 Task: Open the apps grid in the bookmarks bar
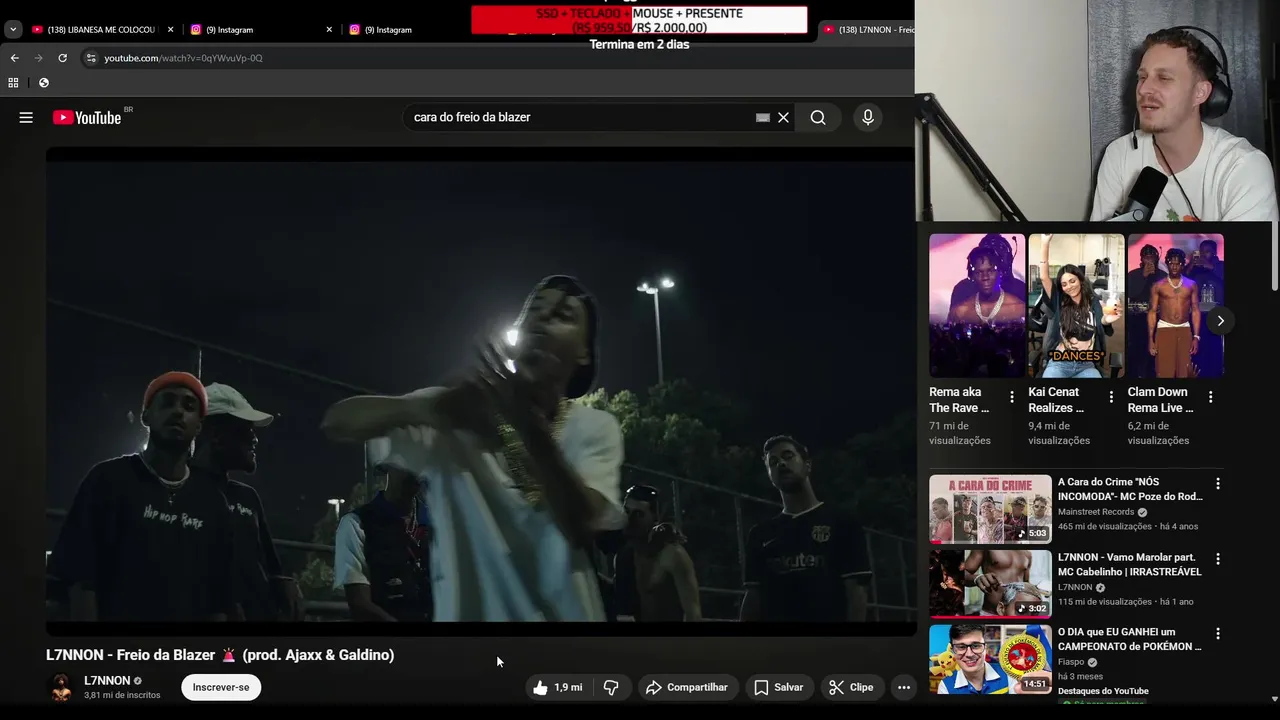(x=13, y=83)
